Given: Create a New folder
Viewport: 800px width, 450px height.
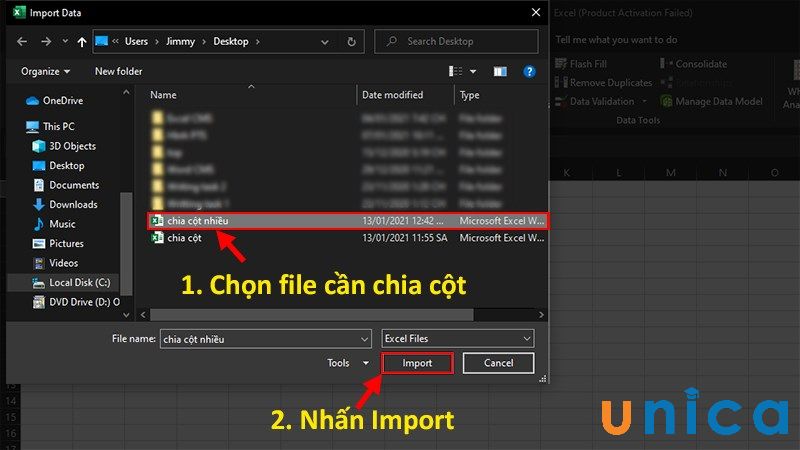Looking at the screenshot, I should (118, 71).
